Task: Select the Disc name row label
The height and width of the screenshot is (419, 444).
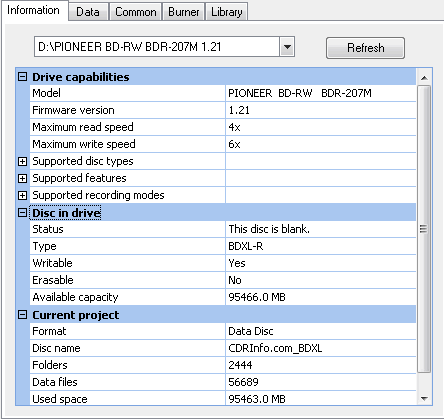Action: tap(56, 348)
